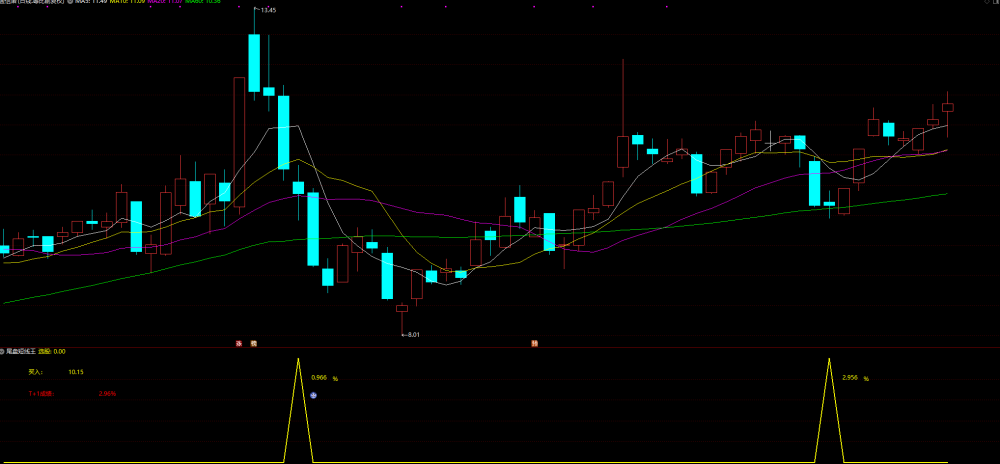Open the sub-chart indicator name selector

tap(21, 351)
